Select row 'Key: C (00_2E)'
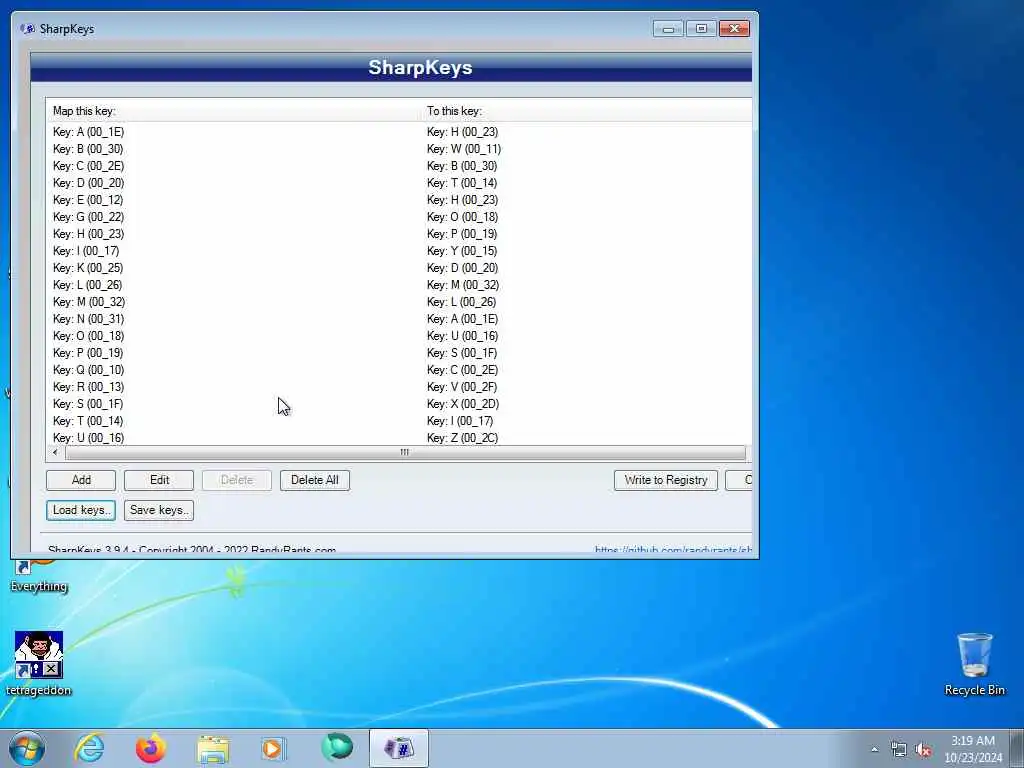 click(88, 166)
